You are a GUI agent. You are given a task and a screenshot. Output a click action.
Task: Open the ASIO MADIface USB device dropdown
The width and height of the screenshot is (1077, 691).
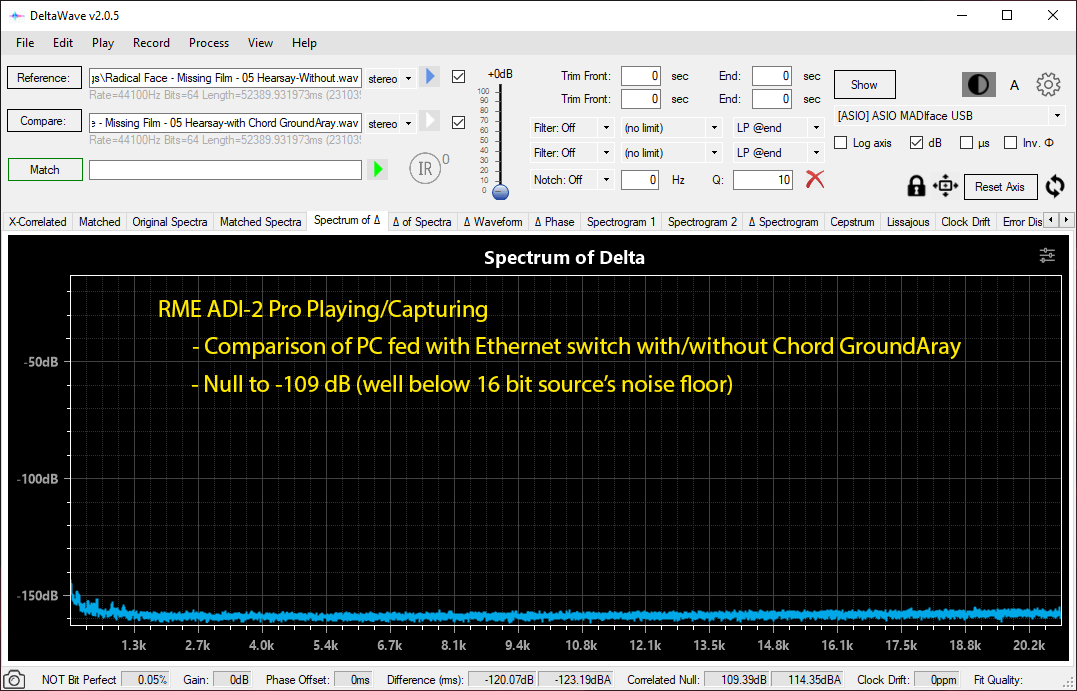coord(949,116)
